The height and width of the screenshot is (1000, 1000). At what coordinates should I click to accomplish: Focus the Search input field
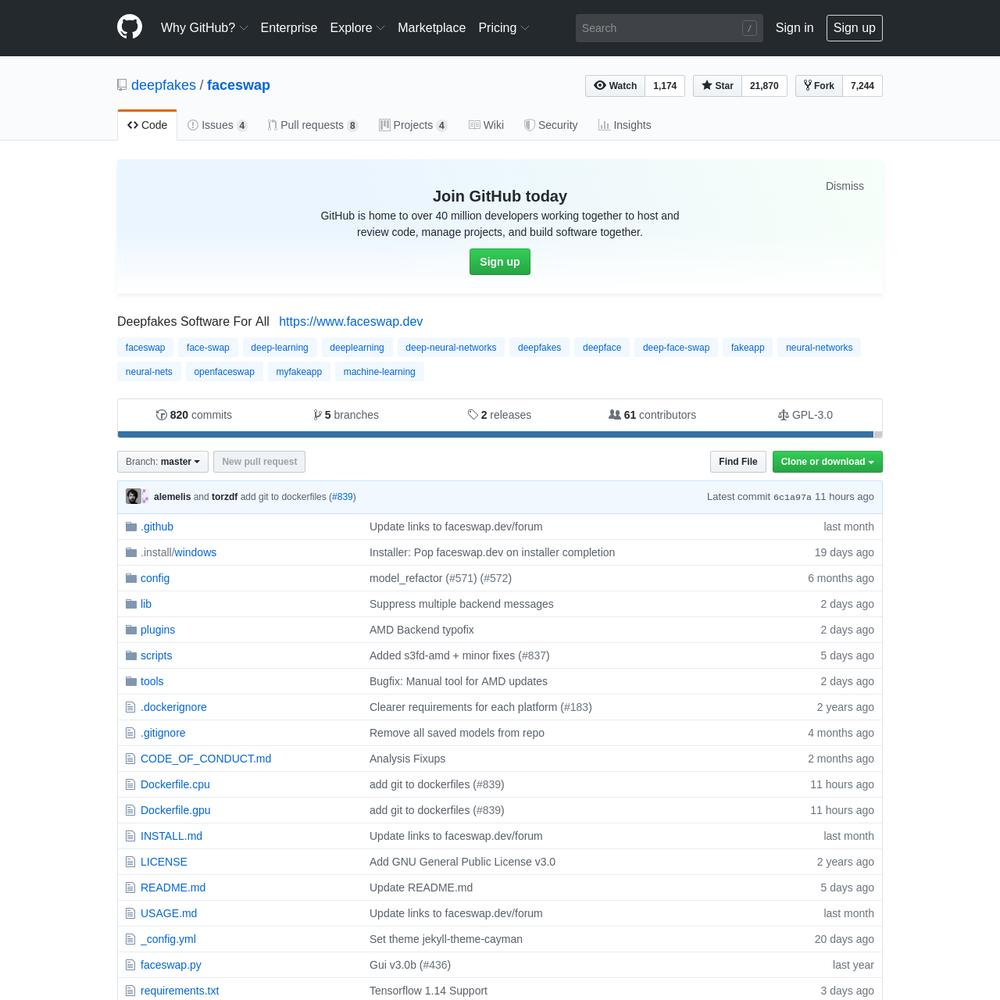point(669,28)
